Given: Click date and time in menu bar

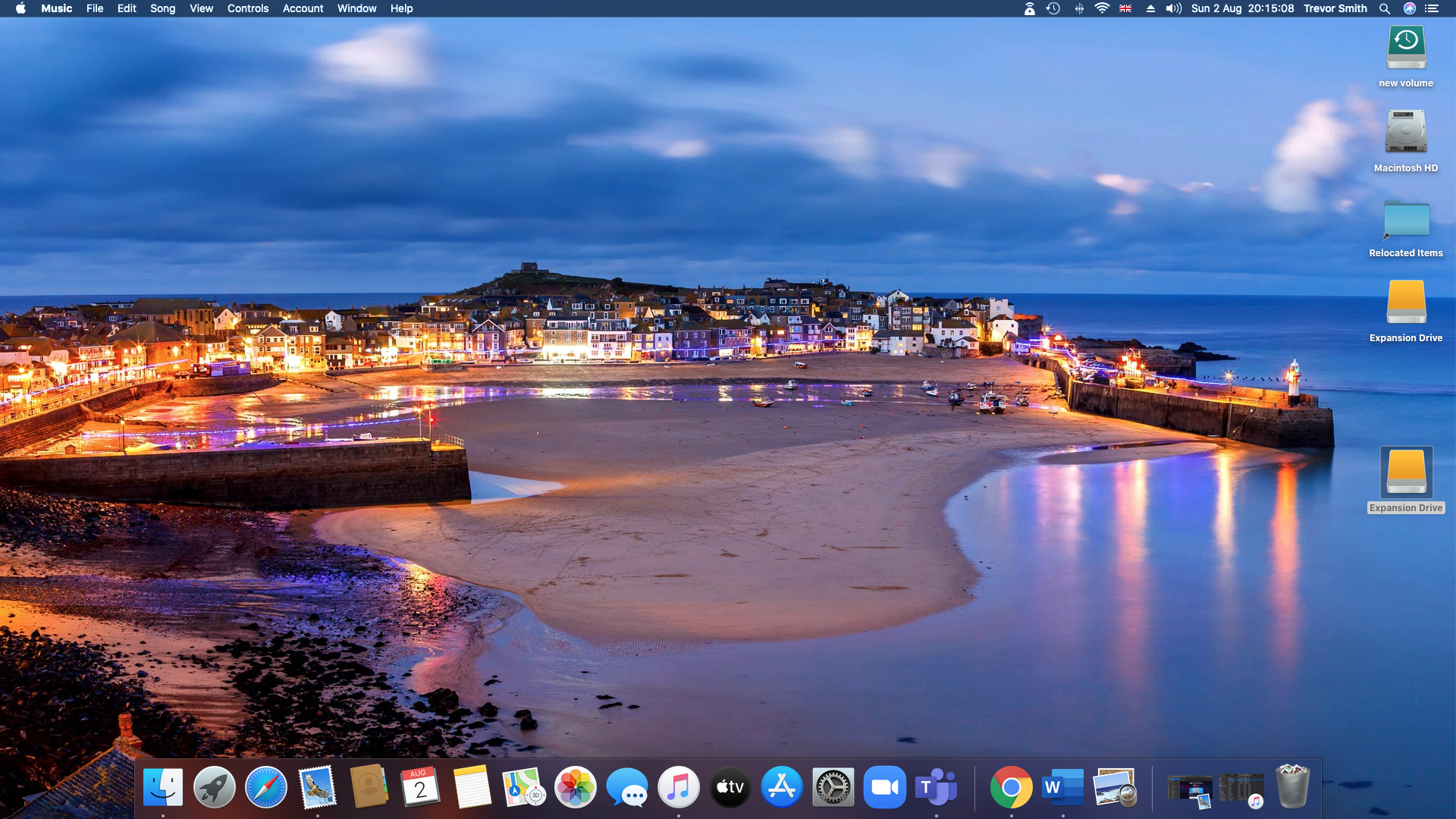Looking at the screenshot, I should click(x=1242, y=8).
